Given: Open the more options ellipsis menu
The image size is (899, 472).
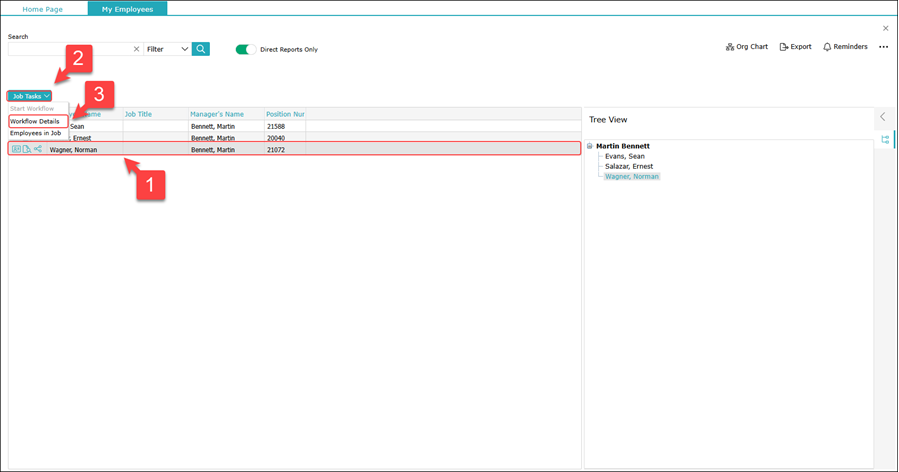Looking at the screenshot, I should click(x=883, y=47).
